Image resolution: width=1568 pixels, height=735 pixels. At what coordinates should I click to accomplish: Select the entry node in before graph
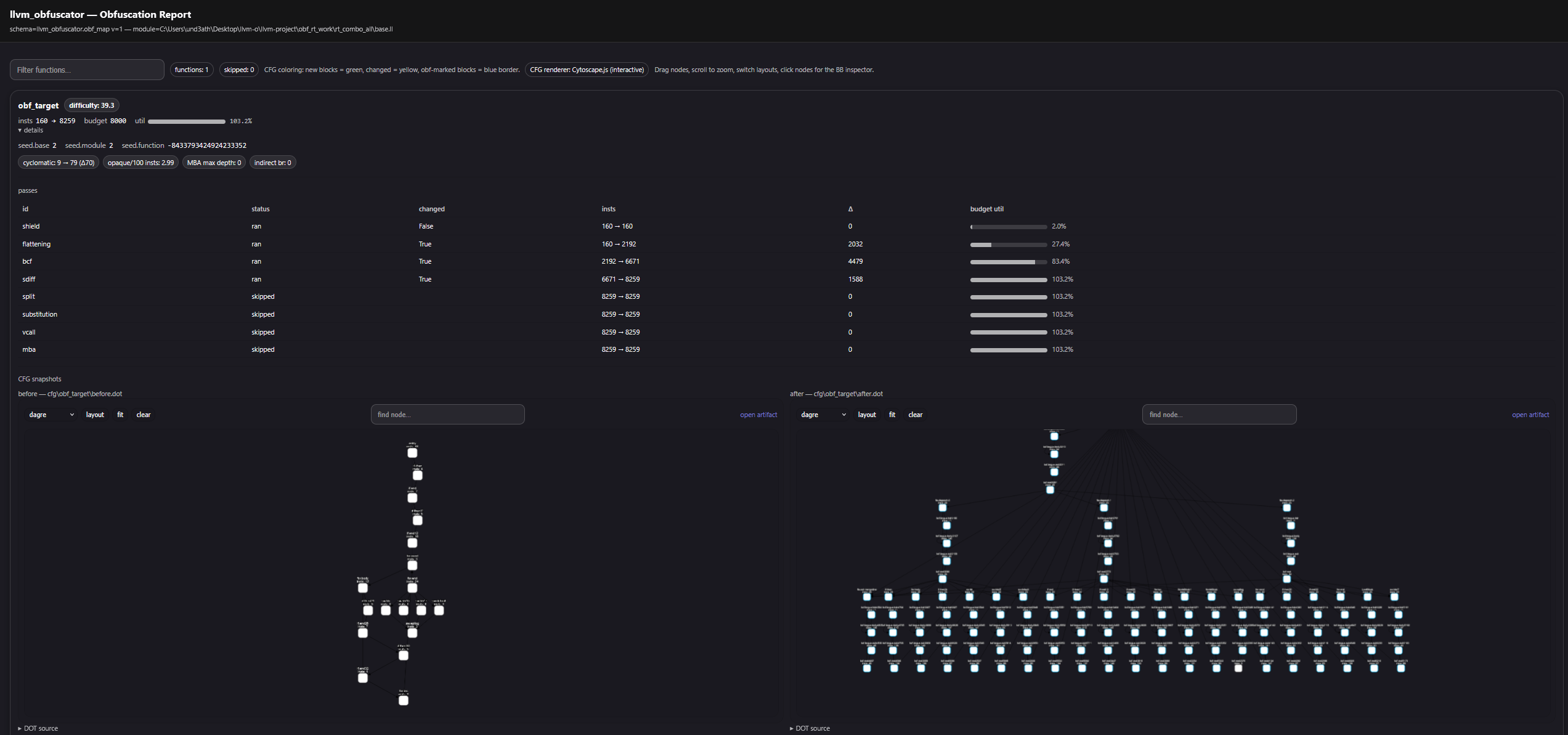[x=412, y=453]
